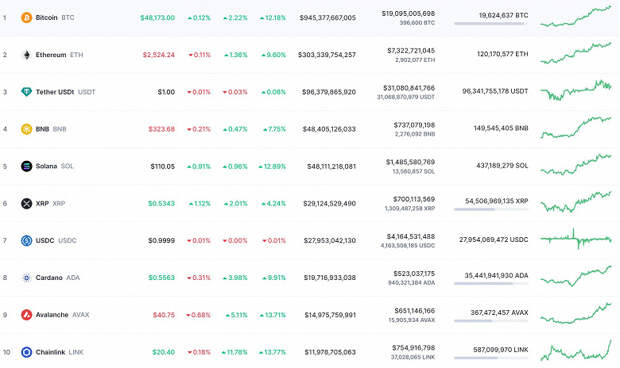Screen dimensions: 620x368
Task: Open the Chainlink 7-day sparkline chart
Action: (x=576, y=350)
